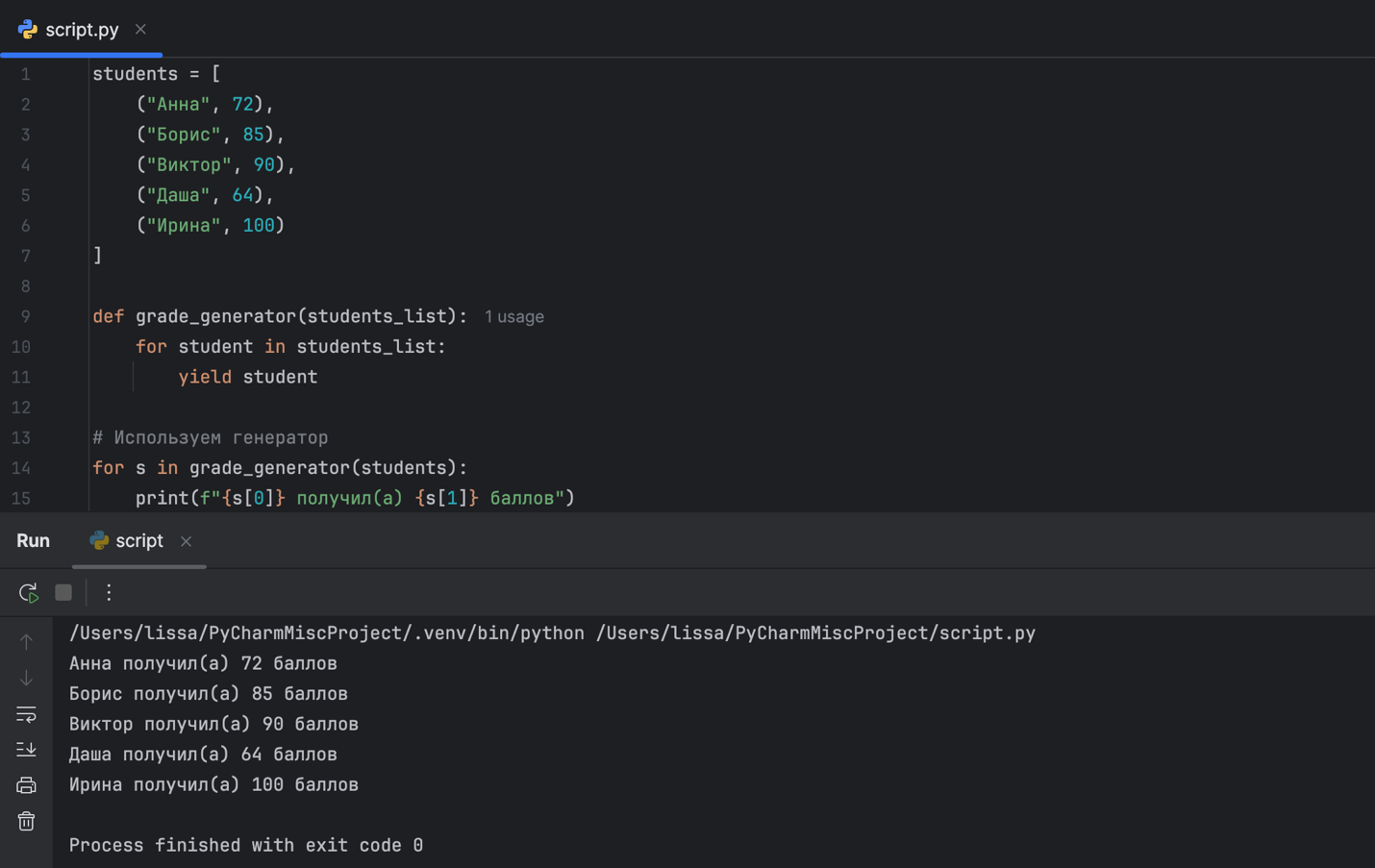This screenshot has width=1375, height=868.
Task: Switch to the script.py editor tab
Action: coord(81,30)
